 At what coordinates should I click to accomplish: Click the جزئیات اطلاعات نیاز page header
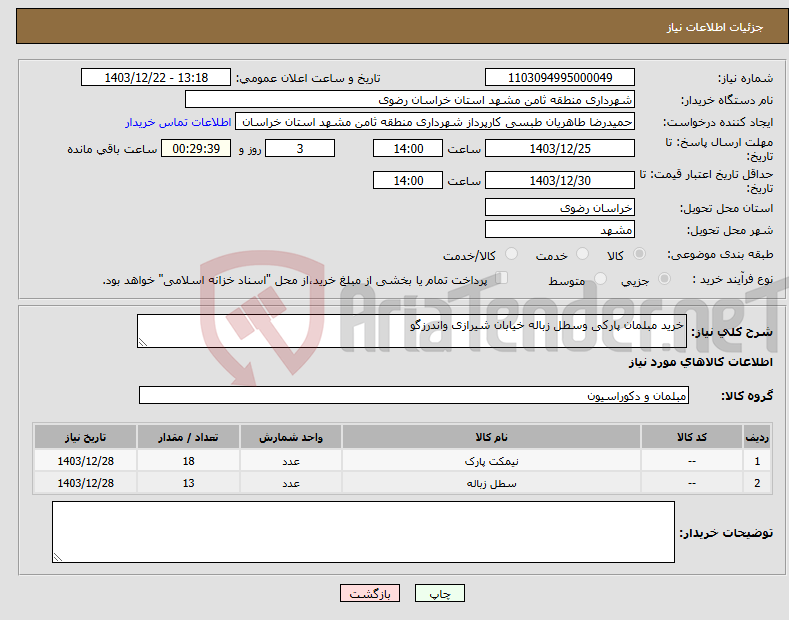[715, 27]
